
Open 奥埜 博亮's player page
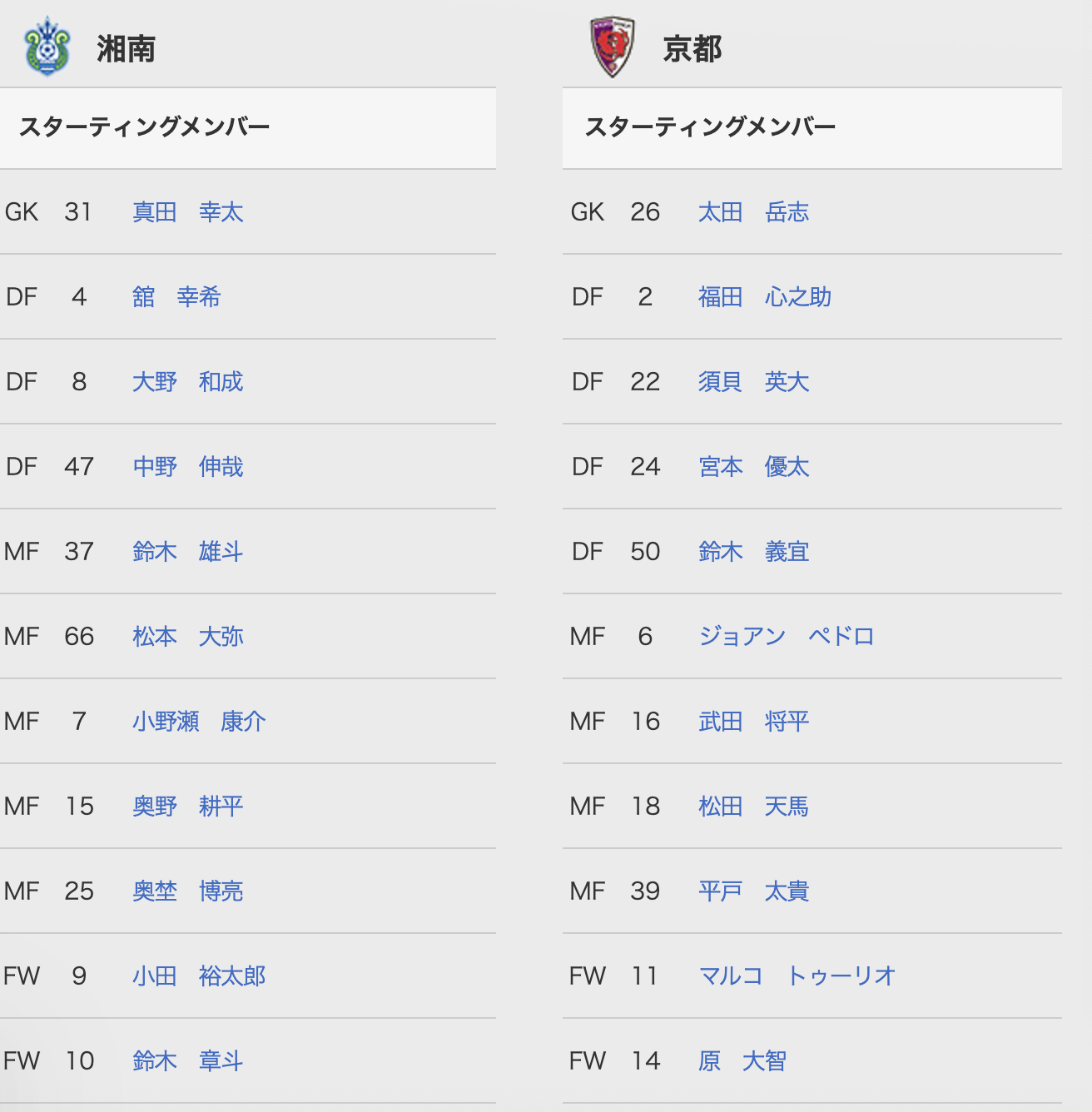click(x=187, y=891)
